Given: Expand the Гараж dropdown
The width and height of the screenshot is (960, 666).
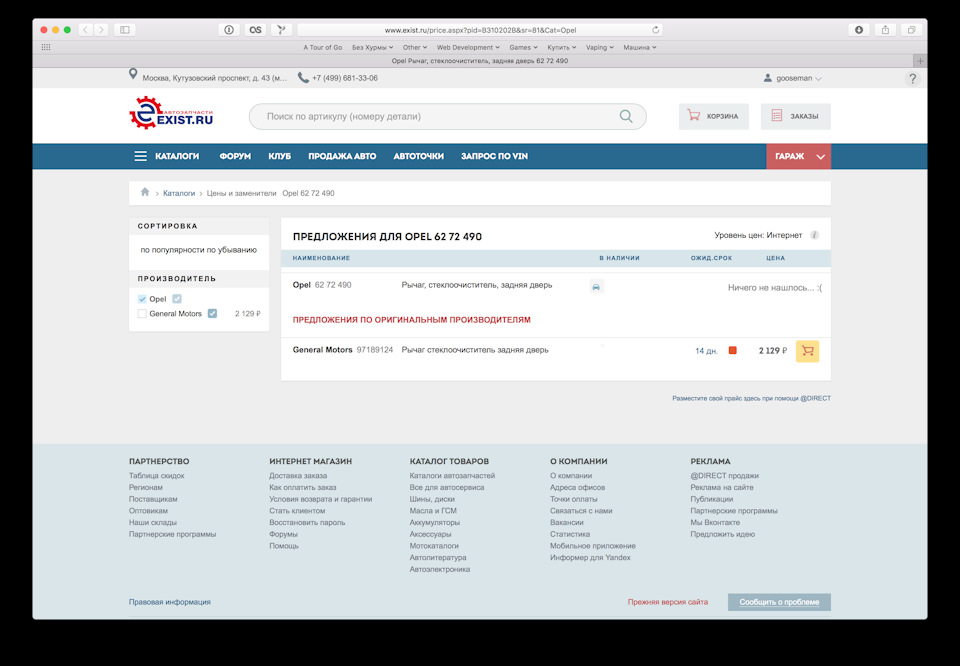Looking at the screenshot, I should pos(820,157).
